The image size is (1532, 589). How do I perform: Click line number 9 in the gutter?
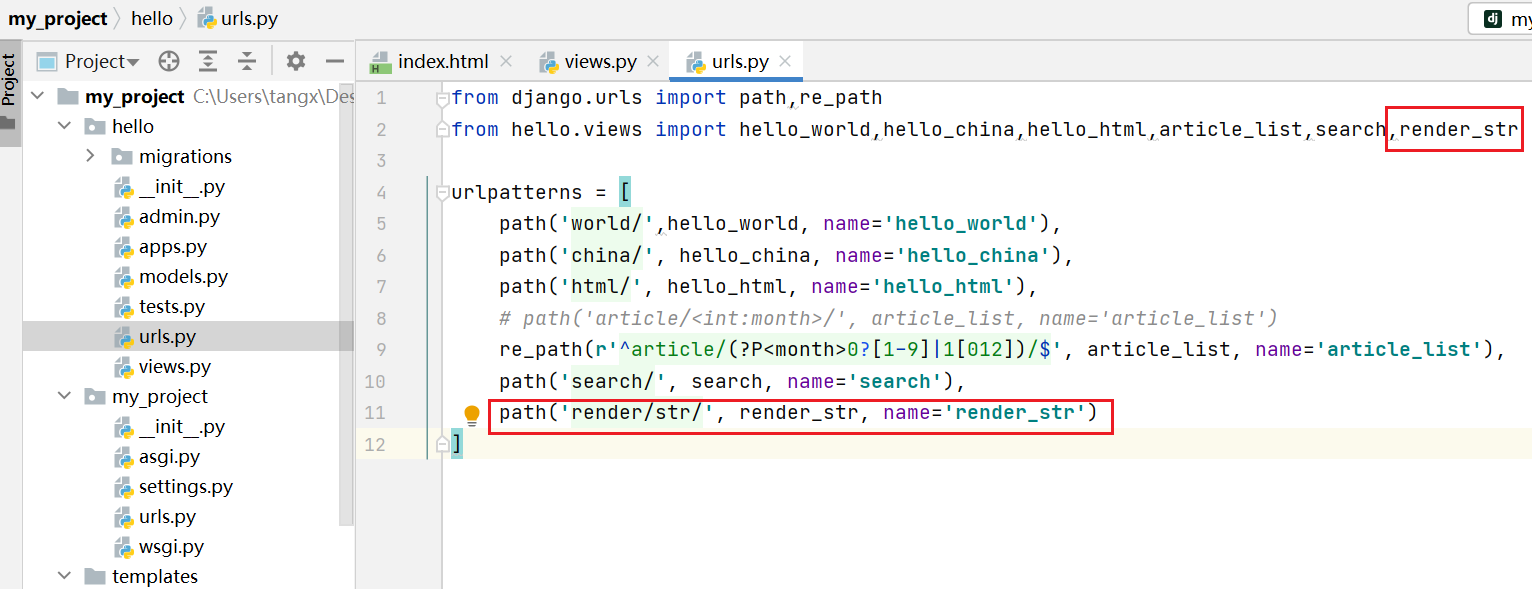pos(381,349)
